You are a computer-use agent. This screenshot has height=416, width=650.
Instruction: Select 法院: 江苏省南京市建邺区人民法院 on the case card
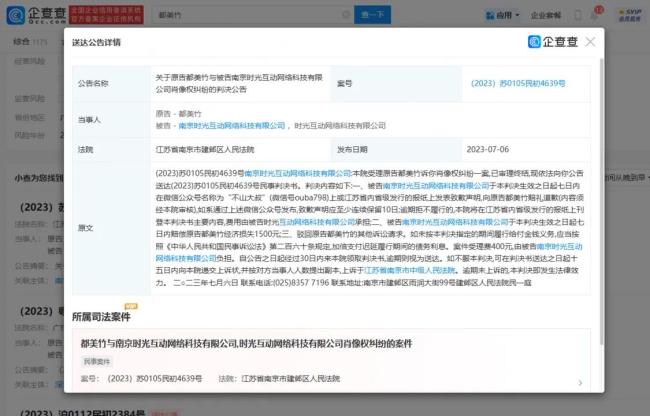(x=279, y=379)
